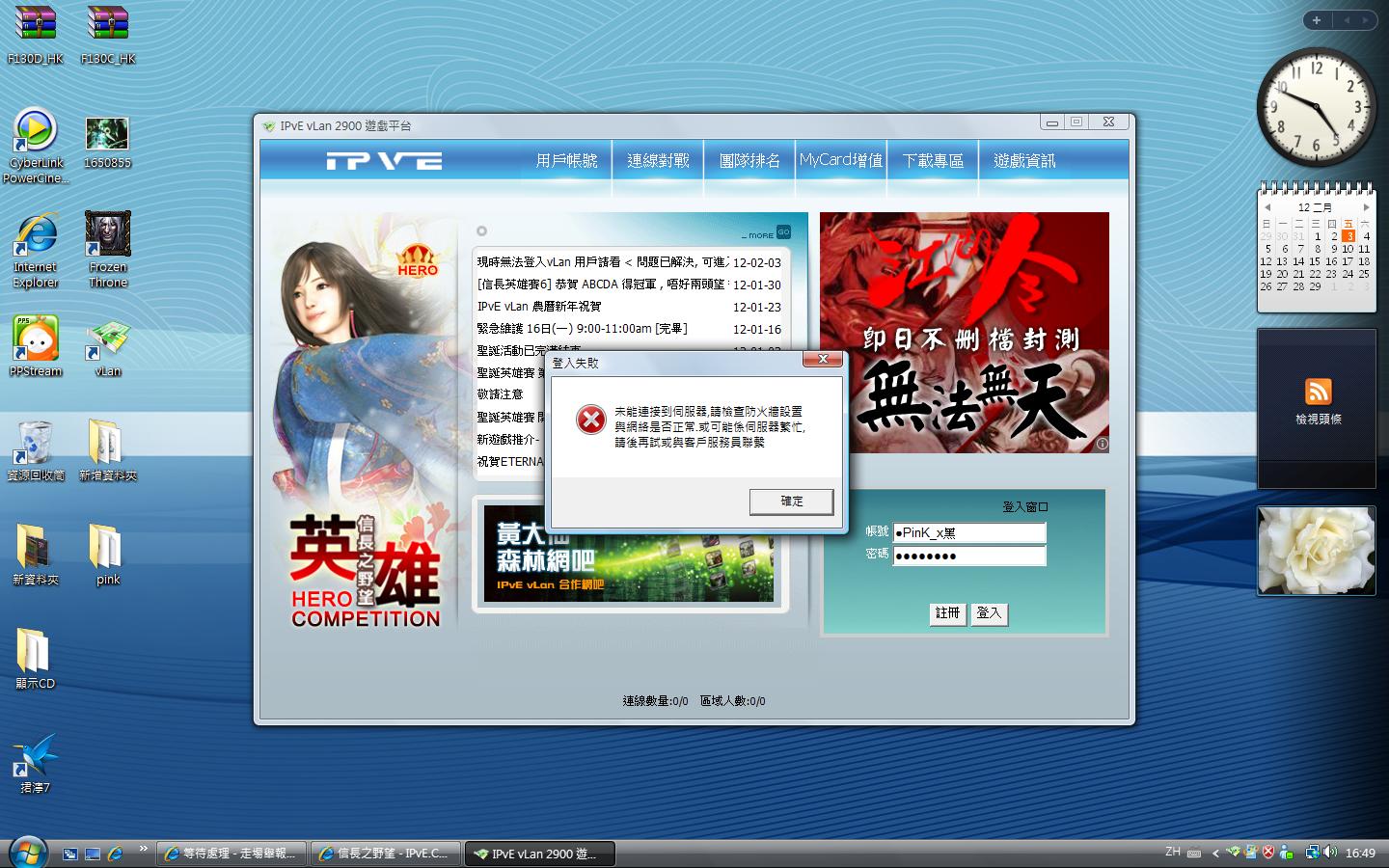Image resolution: width=1389 pixels, height=868 pixels.
Task: Go to previous month in calendar gadget
Action: point(1267,207)
